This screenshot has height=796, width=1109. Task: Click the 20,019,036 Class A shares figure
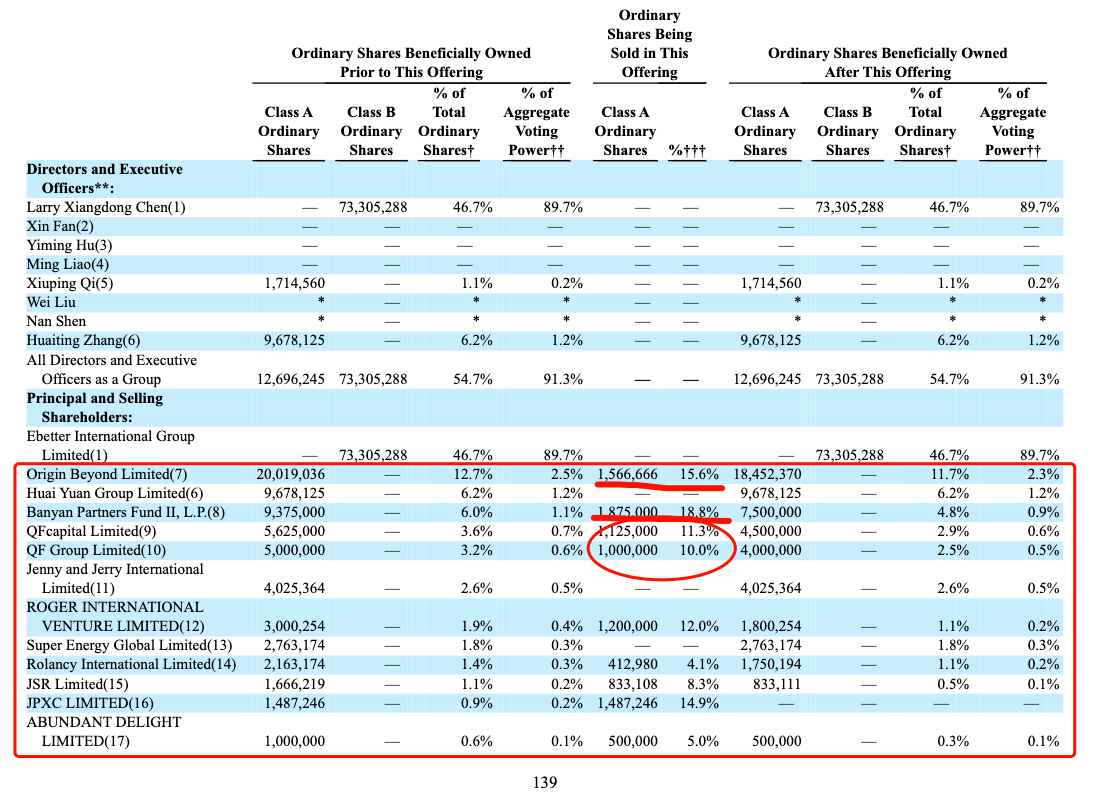[x=291, y=474]
